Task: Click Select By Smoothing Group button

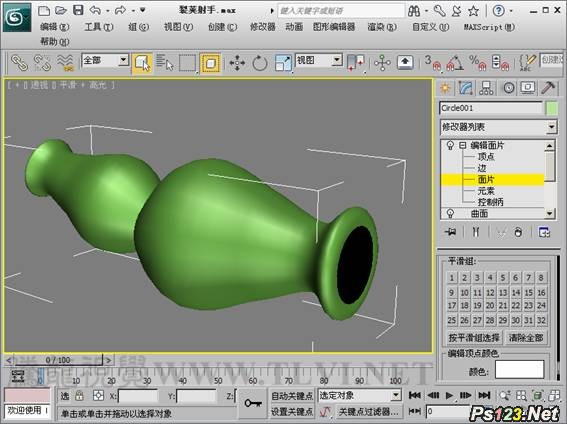Action: point(474,338)
